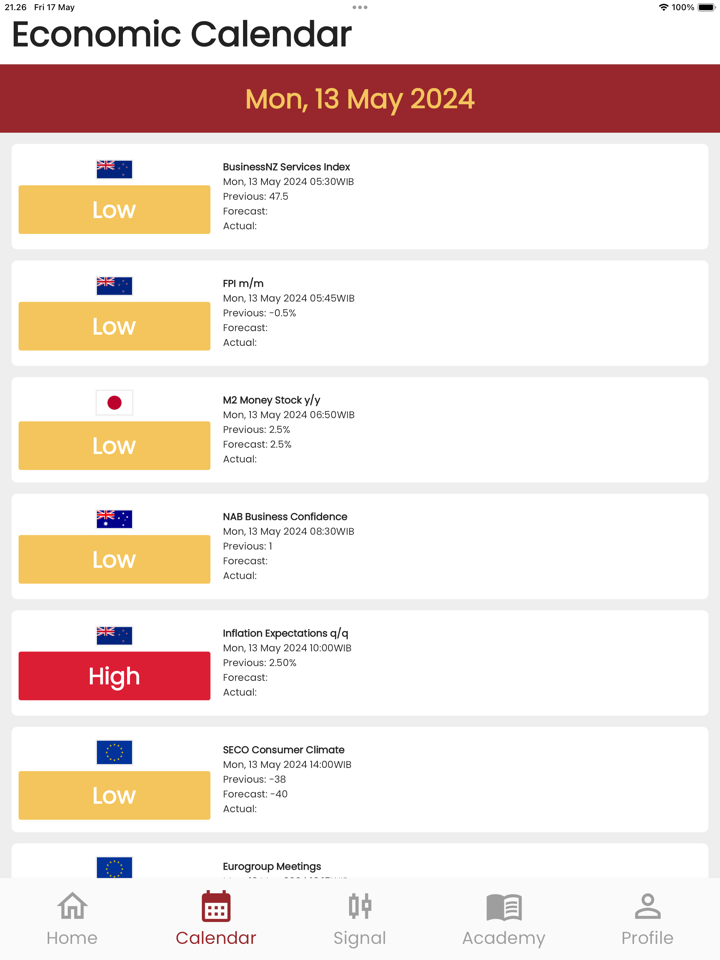This screenshot has width=720, height=960.
Task: Tap the Australia flag on NAB Business Confidence
Action: 114,519
